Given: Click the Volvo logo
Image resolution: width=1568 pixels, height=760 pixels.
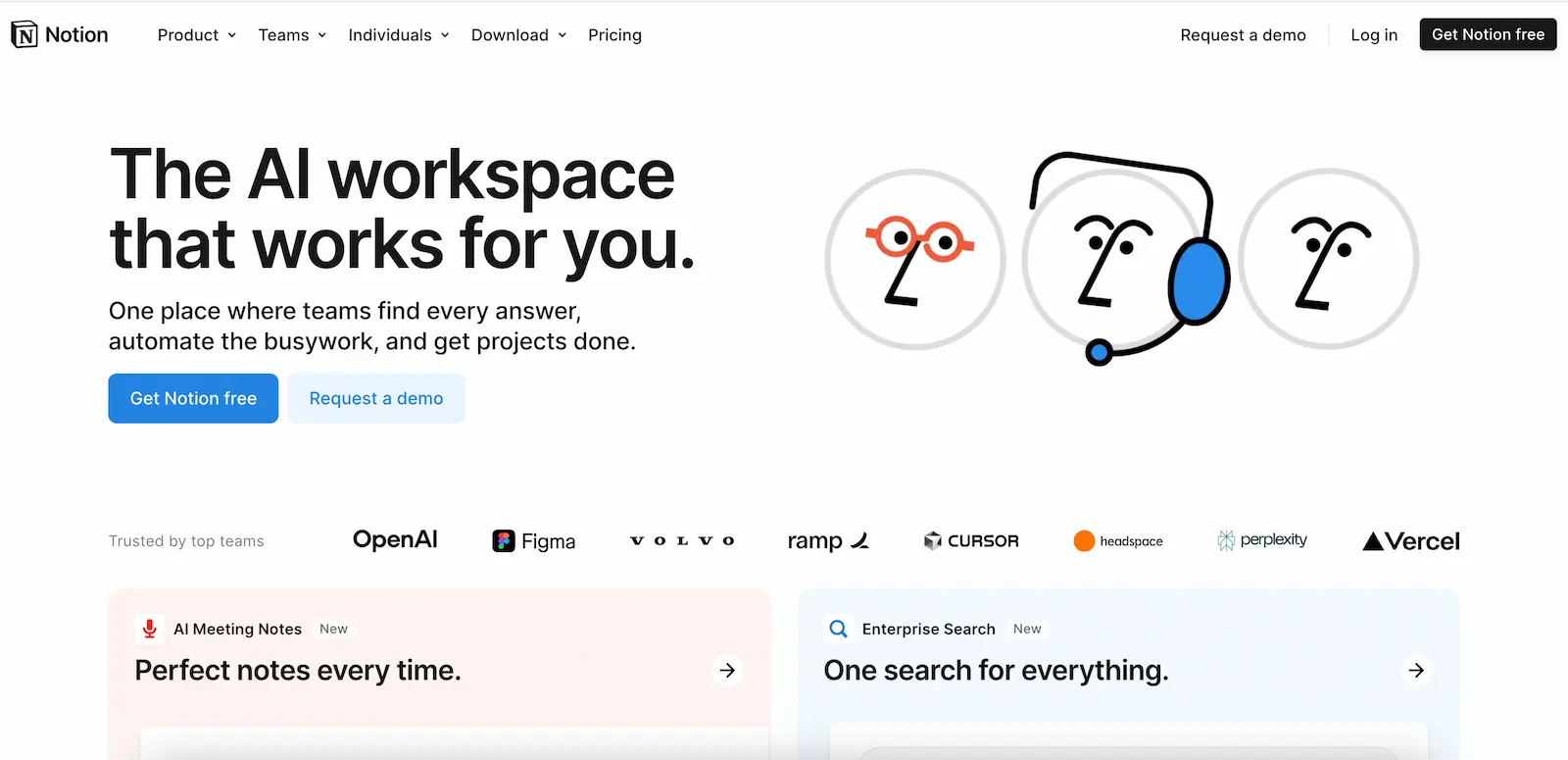Looking at the screenshot, I should (682, 540).
